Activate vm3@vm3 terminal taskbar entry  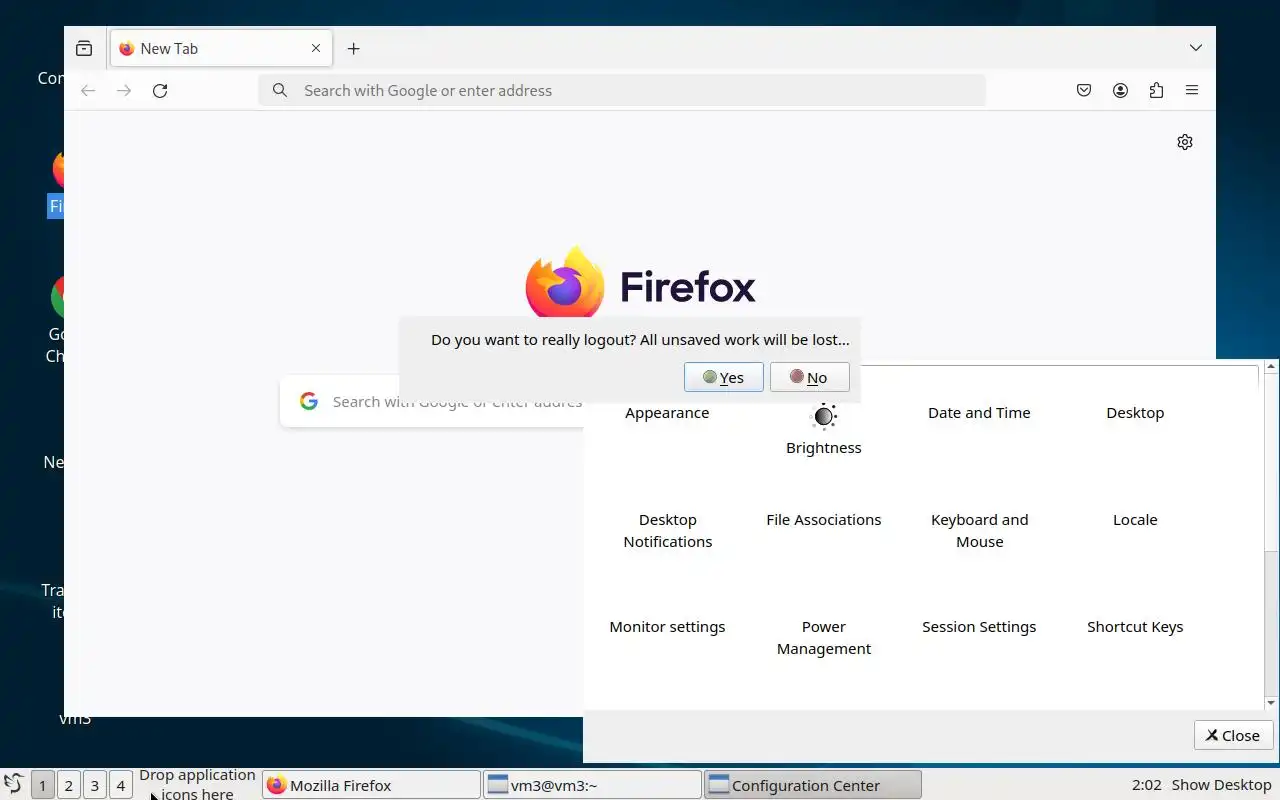[x=592, y=785]
